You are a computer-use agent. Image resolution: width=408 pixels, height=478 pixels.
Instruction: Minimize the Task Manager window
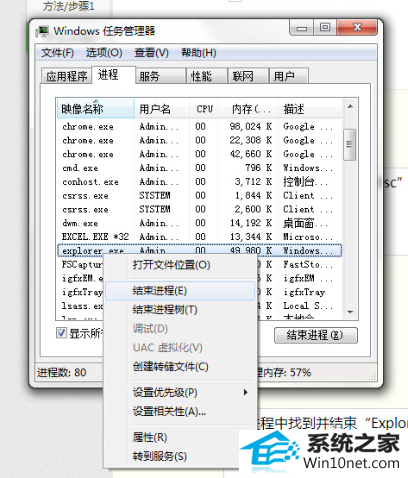click(x=301, y=27)
